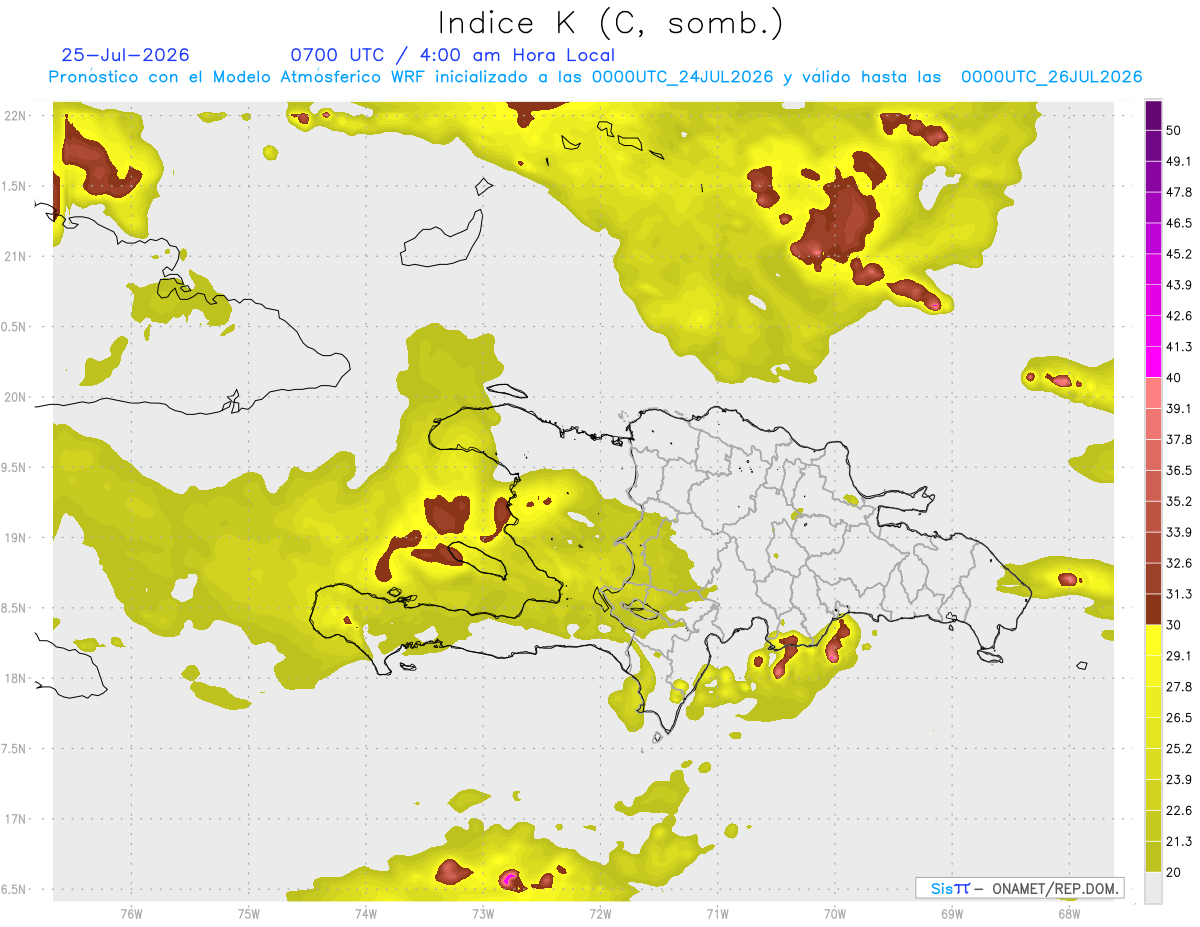Click the '0700 UTC / 4:00 am Hora Local' text

click(x=452, y=55)
